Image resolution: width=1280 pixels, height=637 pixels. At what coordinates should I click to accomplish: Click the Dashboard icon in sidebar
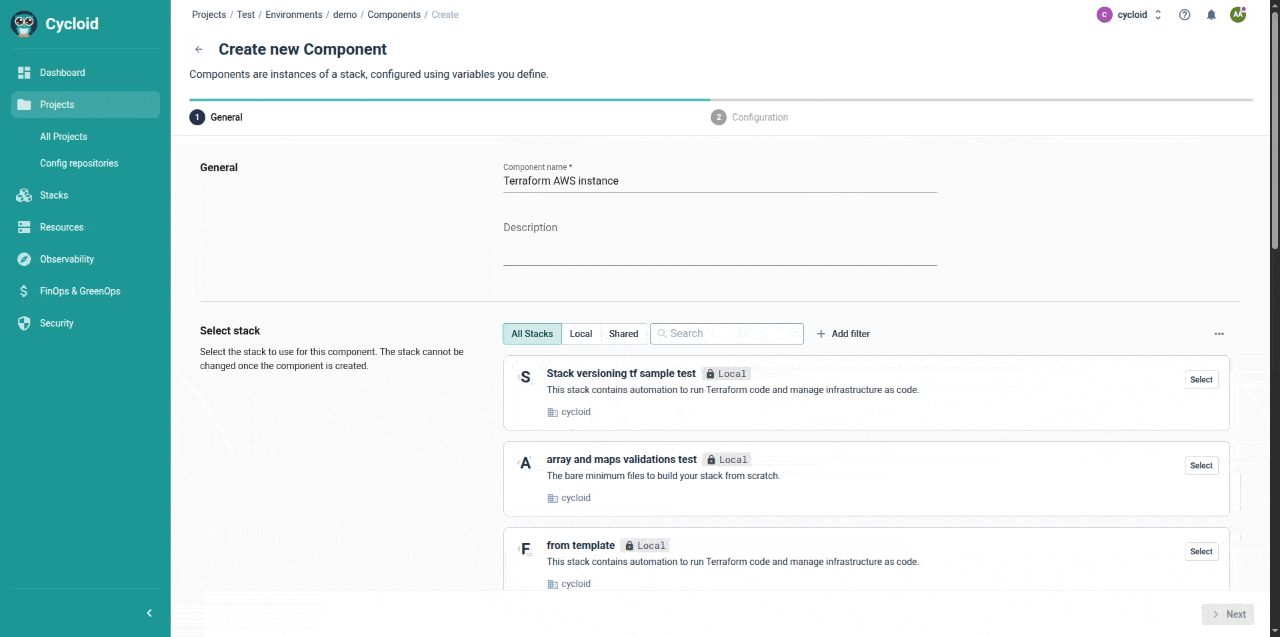pyautogui.click(x=24, y=73)
